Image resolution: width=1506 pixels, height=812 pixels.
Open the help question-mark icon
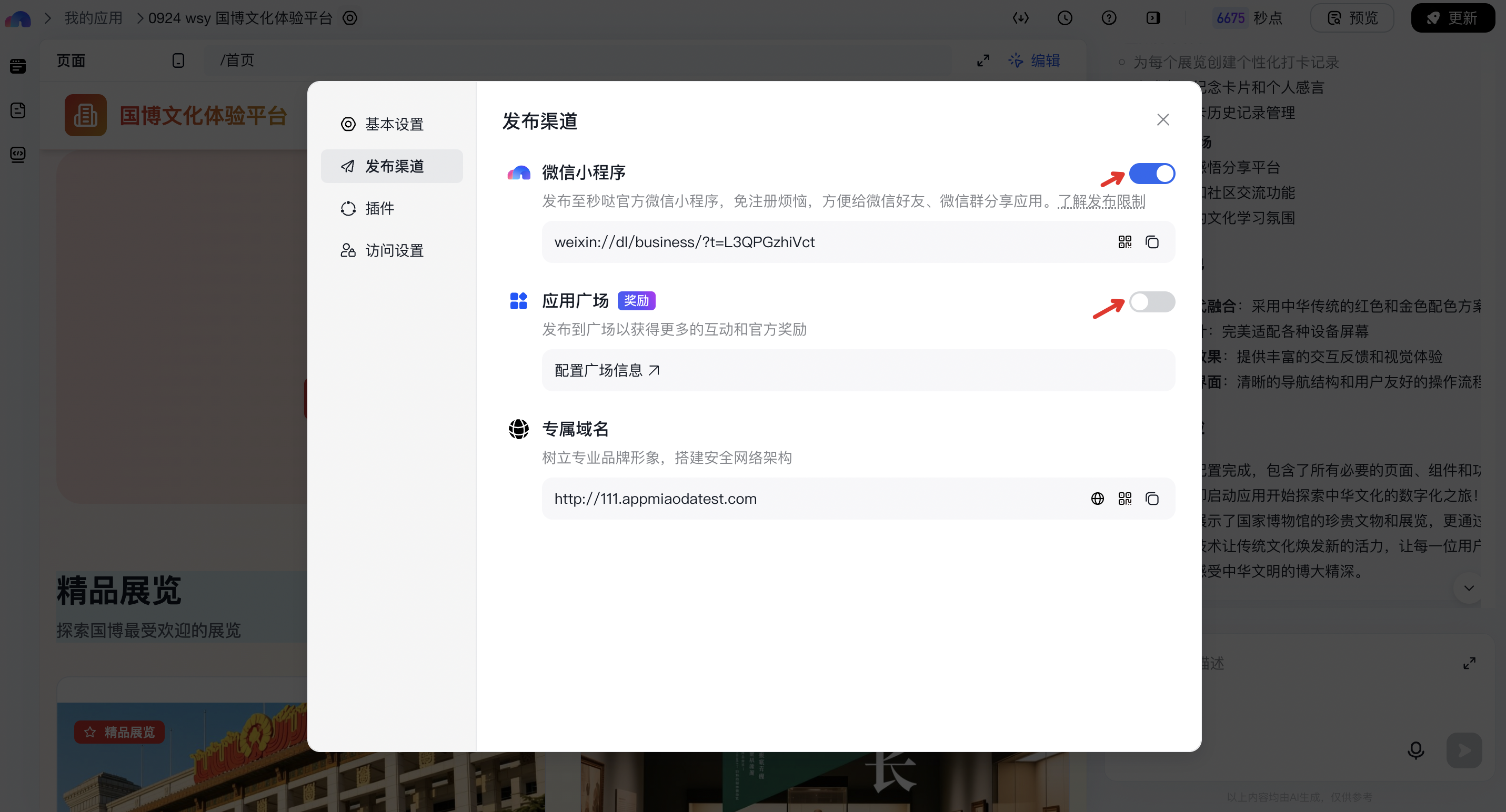click(1109, 18)
